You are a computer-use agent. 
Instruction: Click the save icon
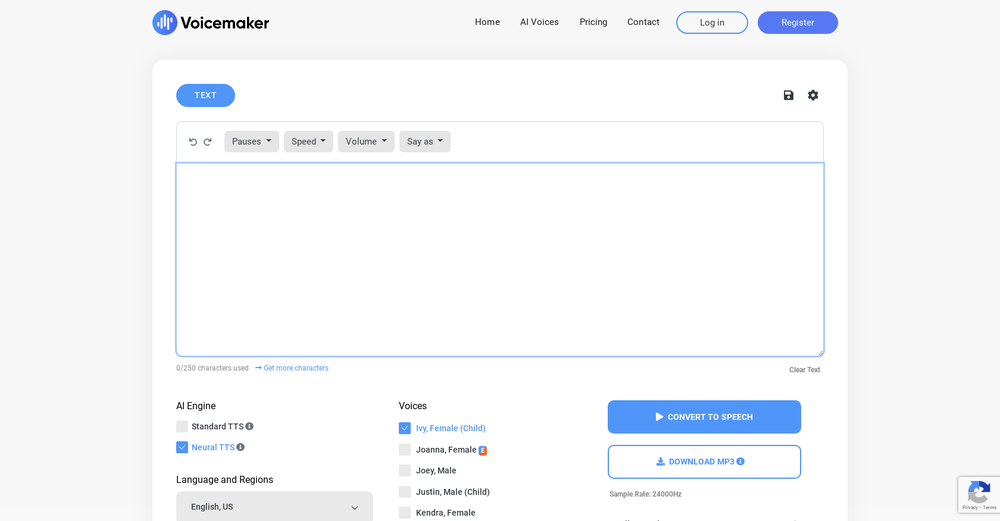pos(788,95)
